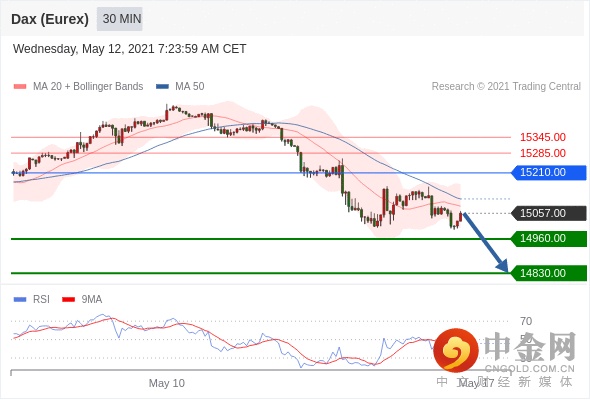Click the 15285.00 resistance label
590x400 pixels.
point(543,153)
